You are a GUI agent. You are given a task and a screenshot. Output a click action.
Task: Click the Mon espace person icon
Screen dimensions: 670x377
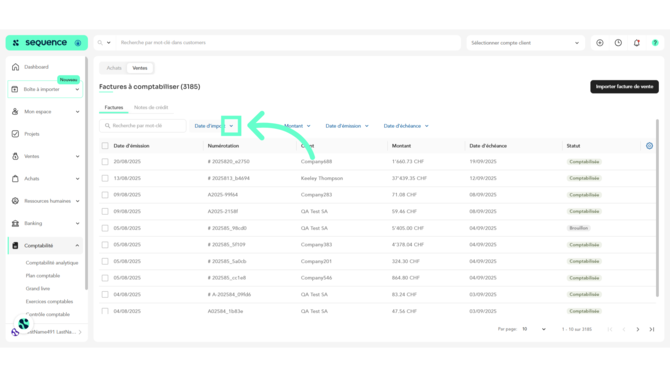pyautogui.click(x=15, y=112)
